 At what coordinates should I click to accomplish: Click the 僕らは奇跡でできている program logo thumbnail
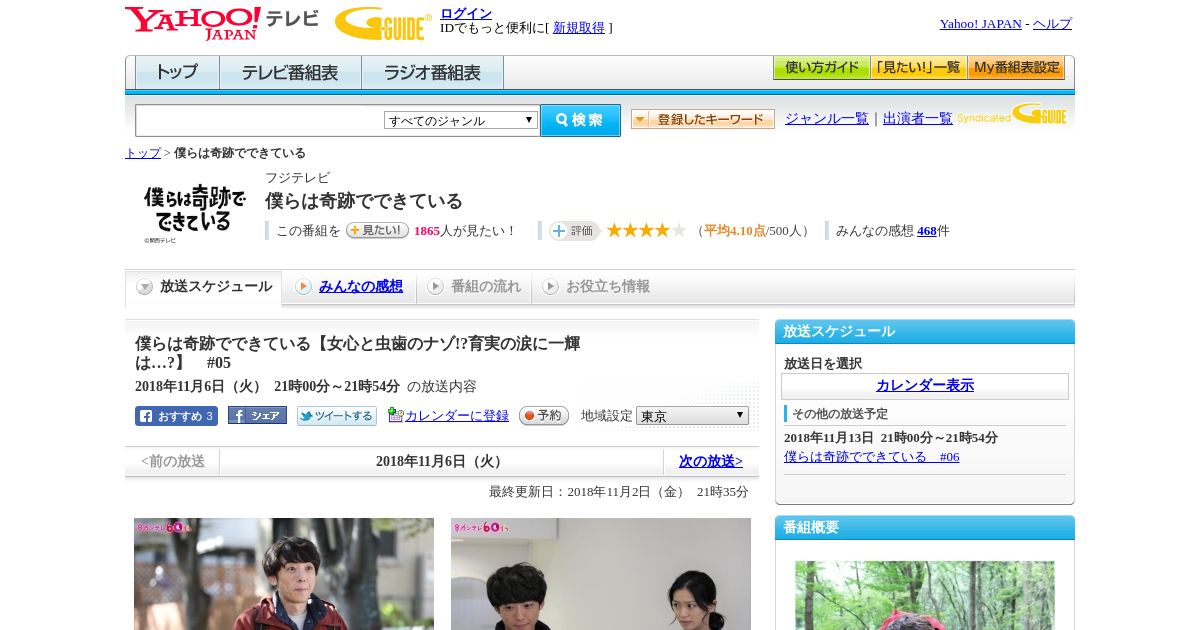(x=194, y=211)
